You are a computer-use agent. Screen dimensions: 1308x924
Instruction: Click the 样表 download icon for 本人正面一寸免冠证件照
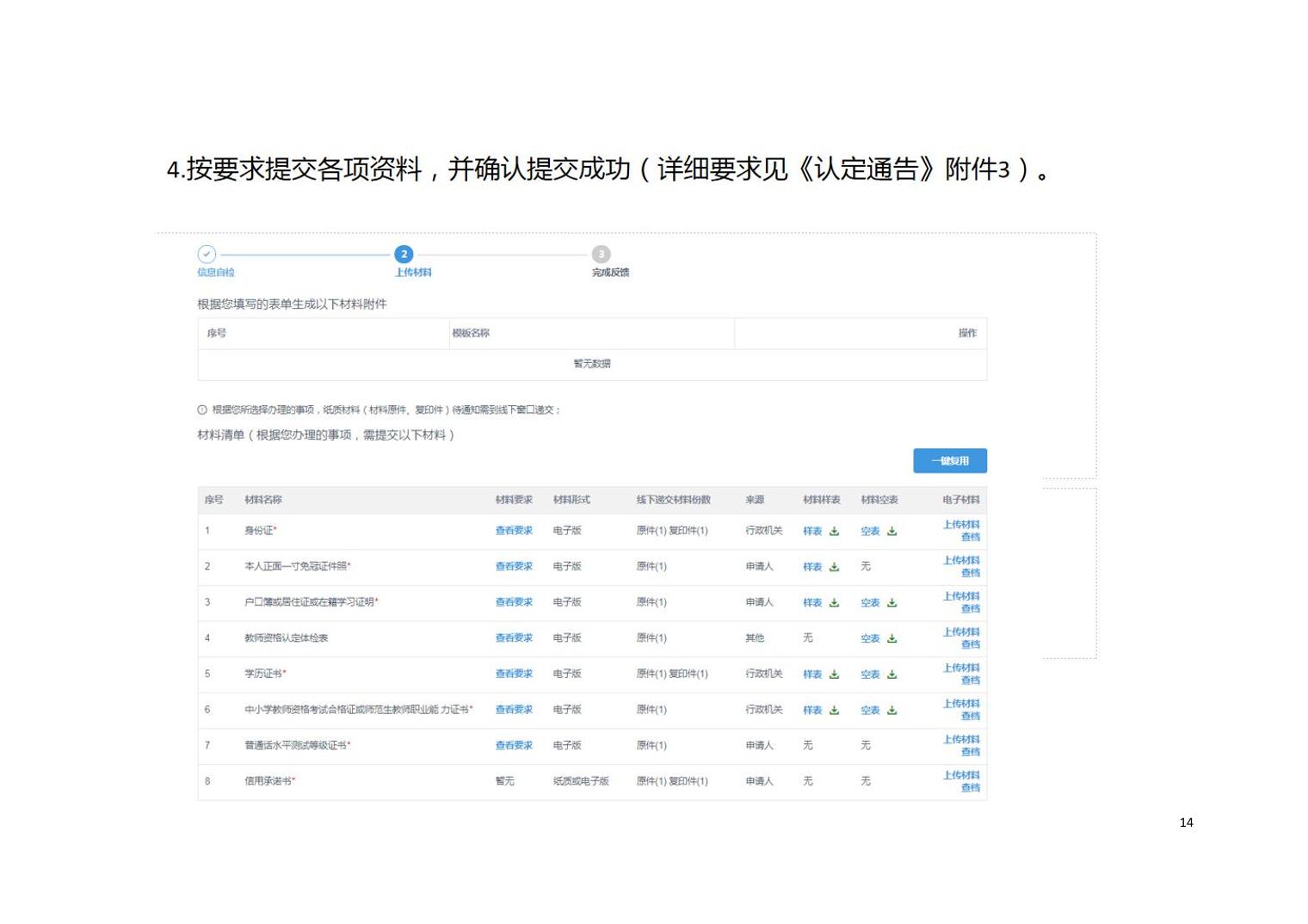click(834, 567)
